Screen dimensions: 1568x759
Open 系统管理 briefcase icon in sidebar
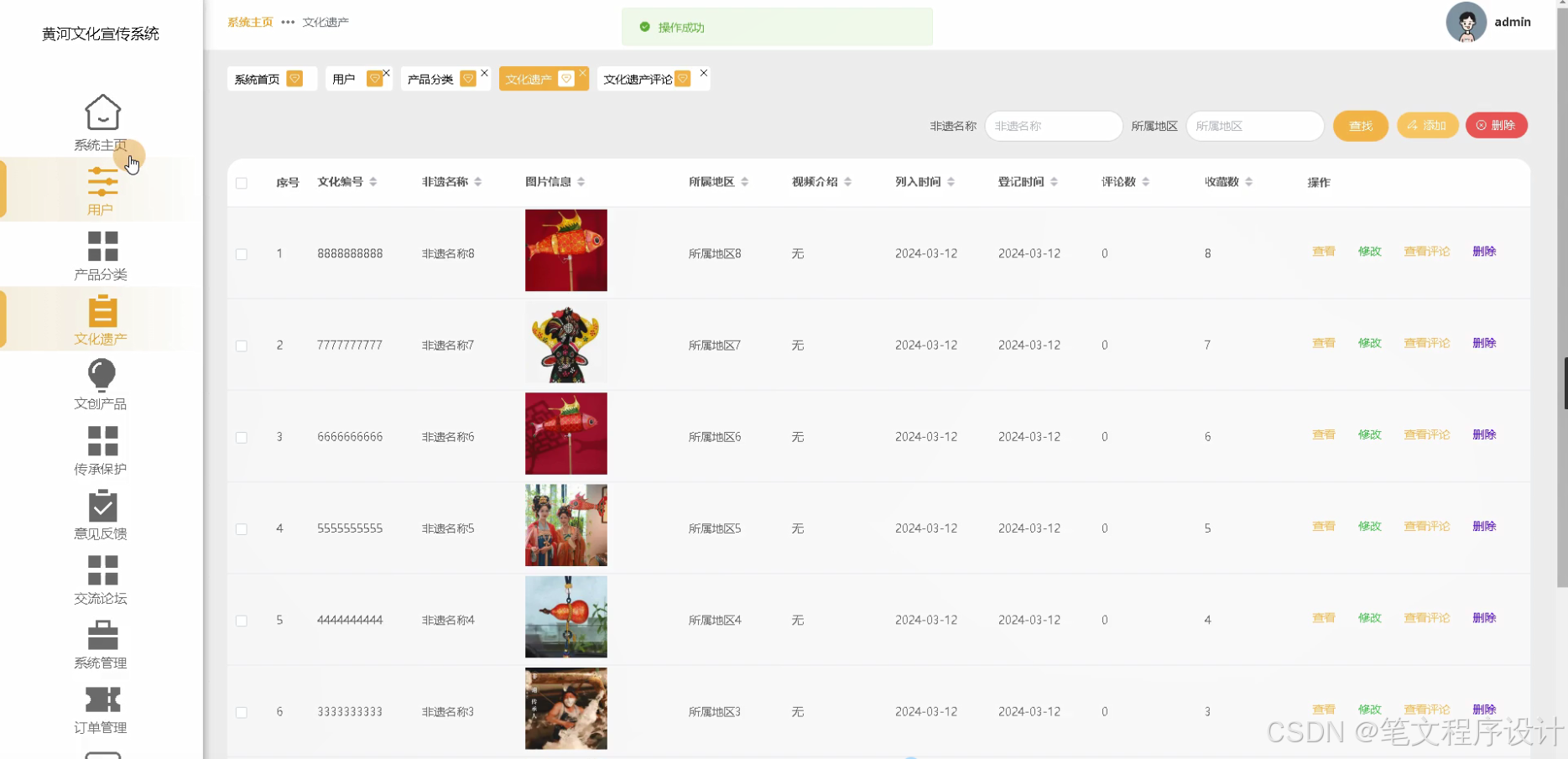pyautogui.click(x=102, y=635)
